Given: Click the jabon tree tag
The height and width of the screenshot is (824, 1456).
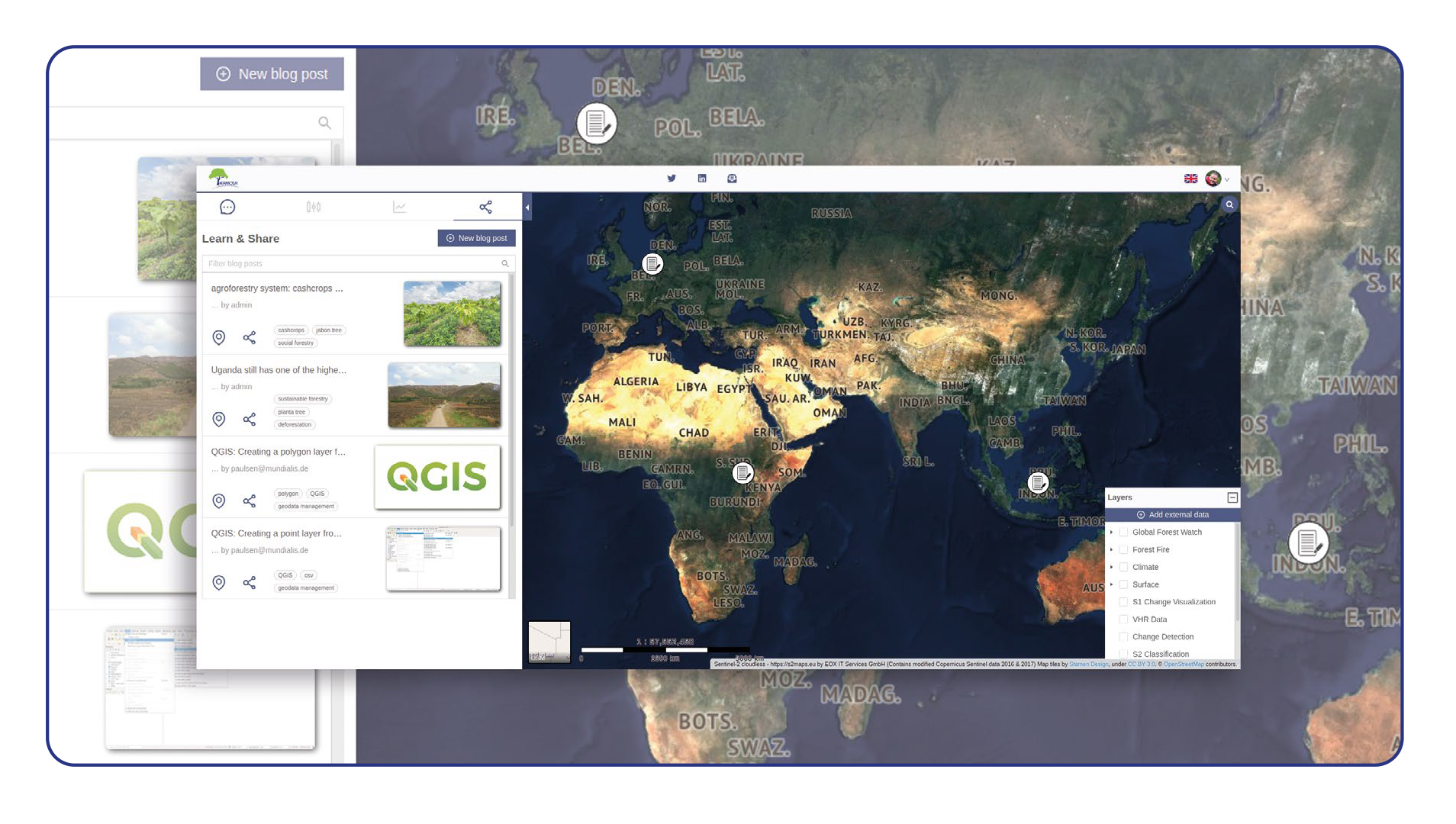Looking at the screenshot, I should click(x=329, y=330).
